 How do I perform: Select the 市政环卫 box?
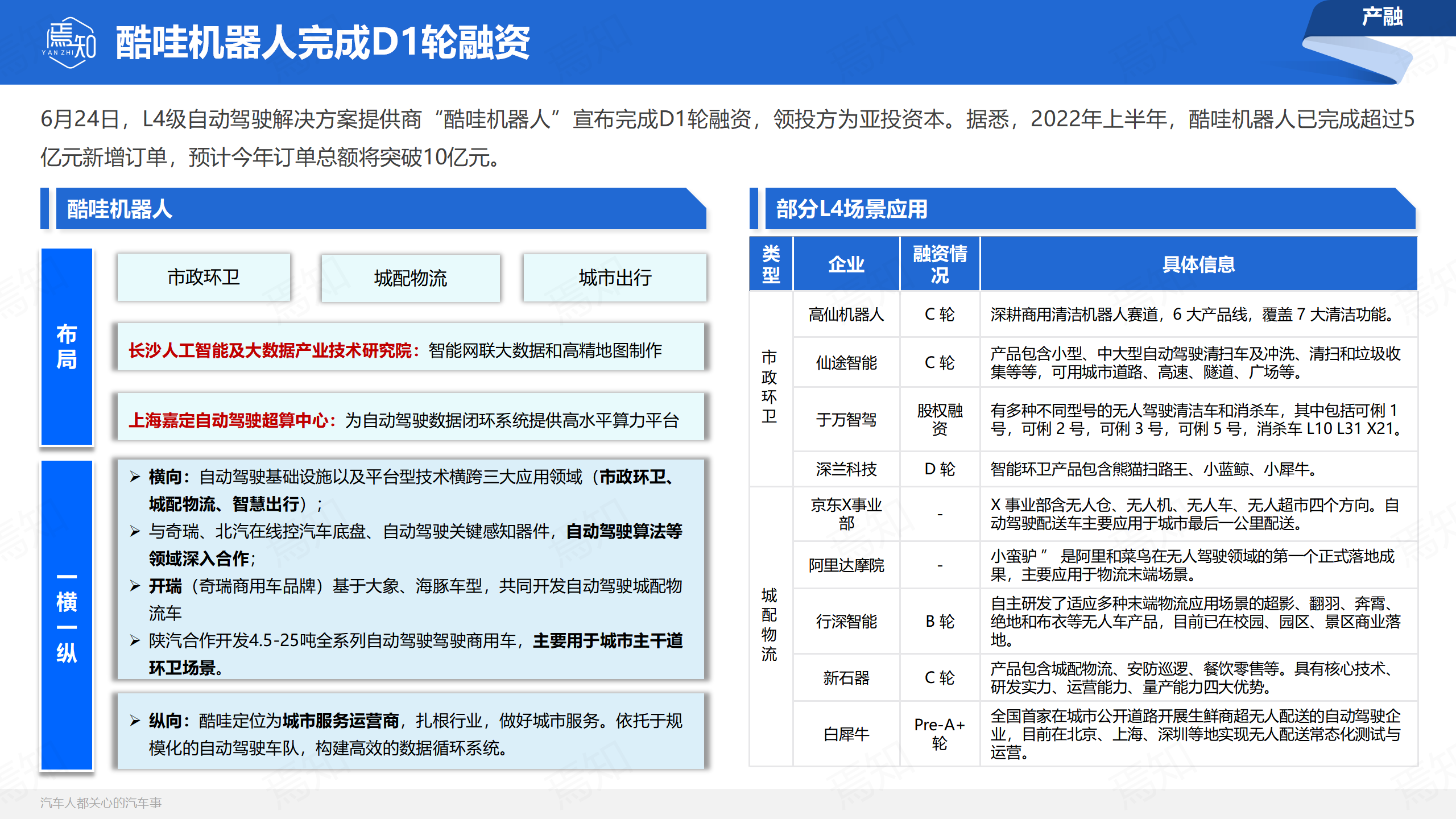[204, 278]
